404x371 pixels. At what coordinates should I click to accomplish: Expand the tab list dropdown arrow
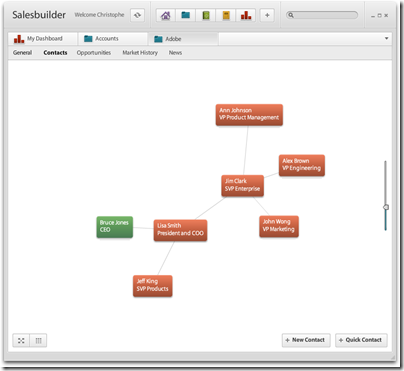click(386, 39)
